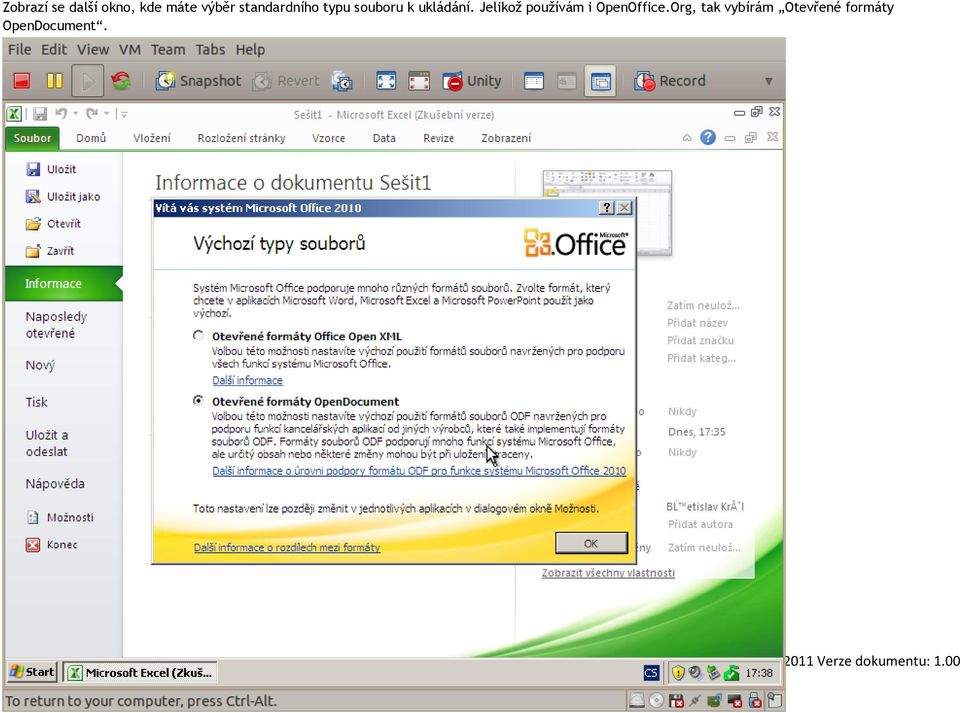Open the VMware View menu
Image resolution: width=960 pixels, height=713 pixels.
[x=93, y=50]
